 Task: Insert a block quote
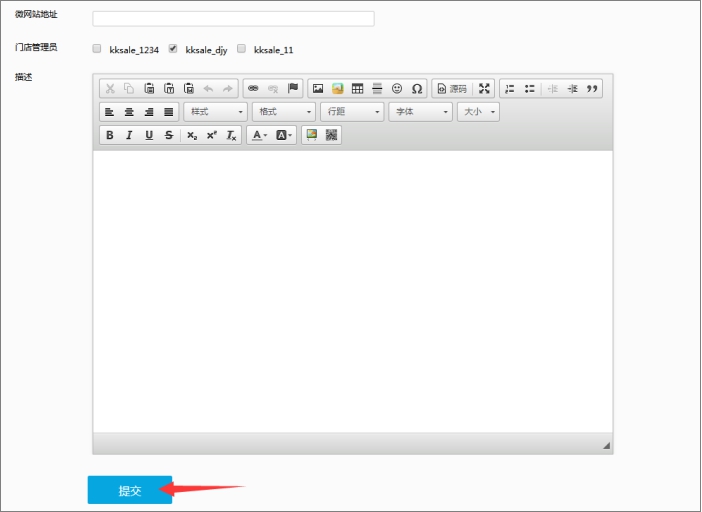[592, 89]
